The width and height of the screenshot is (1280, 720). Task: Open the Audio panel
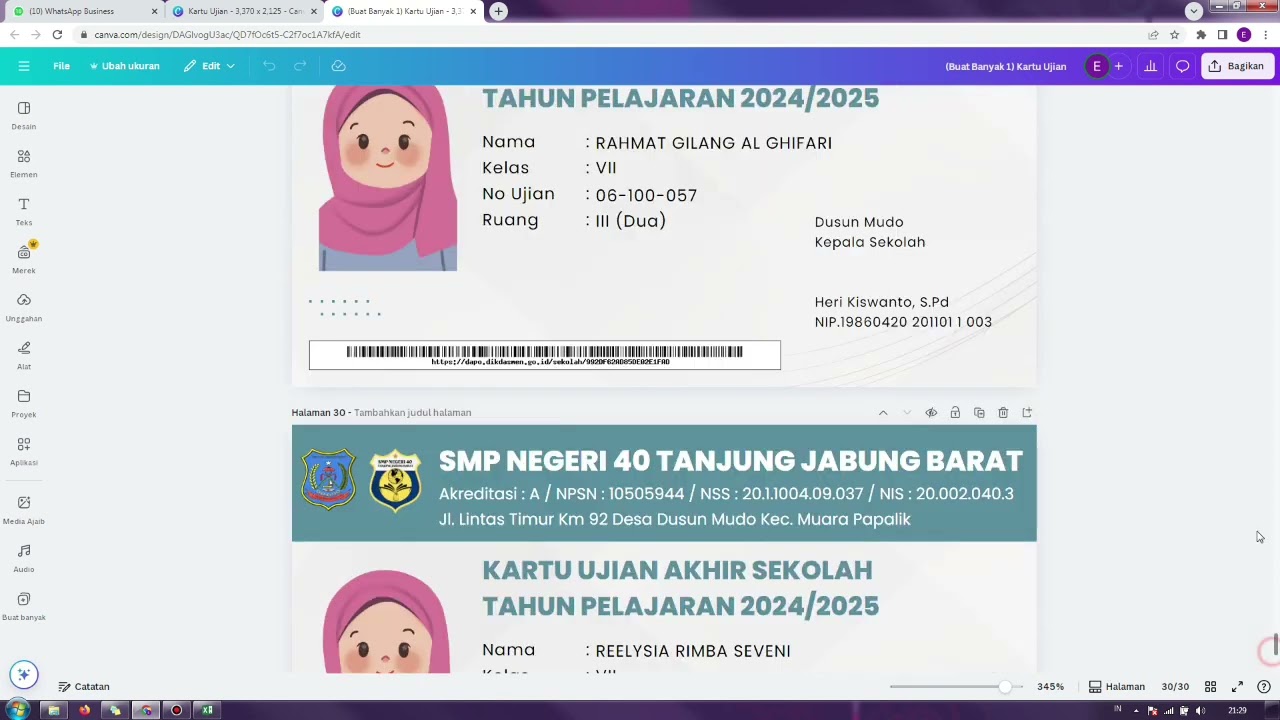(x=24, y=559)
